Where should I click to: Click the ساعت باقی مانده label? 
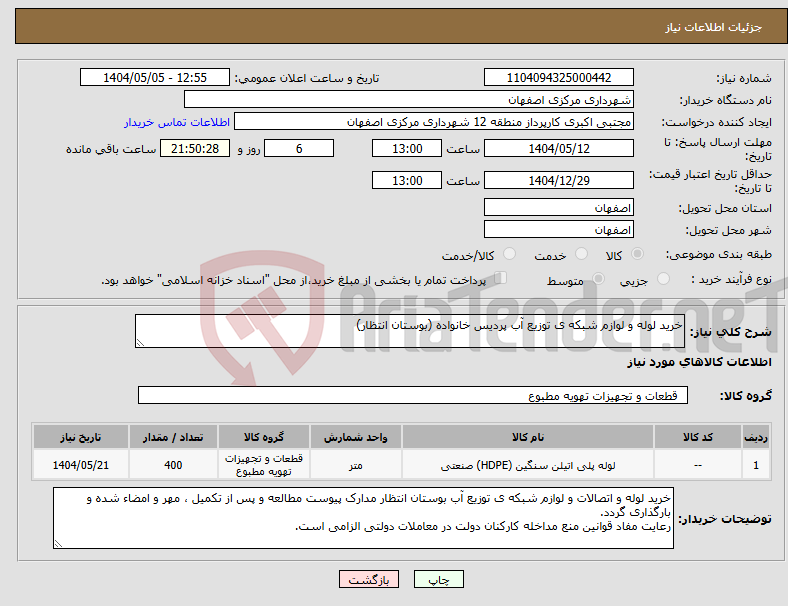point(111,149)
